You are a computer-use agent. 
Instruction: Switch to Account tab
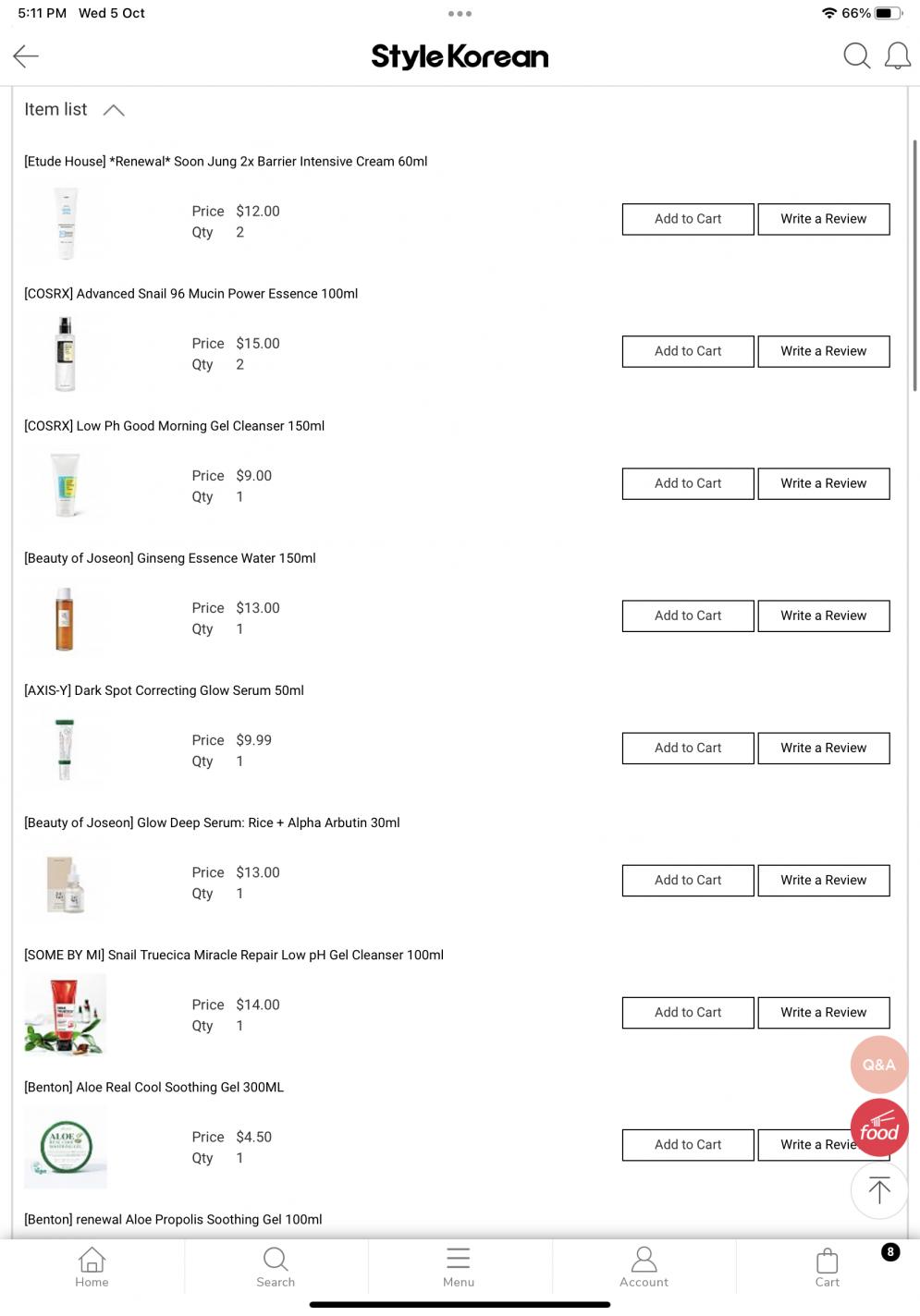click(644, 1266)
